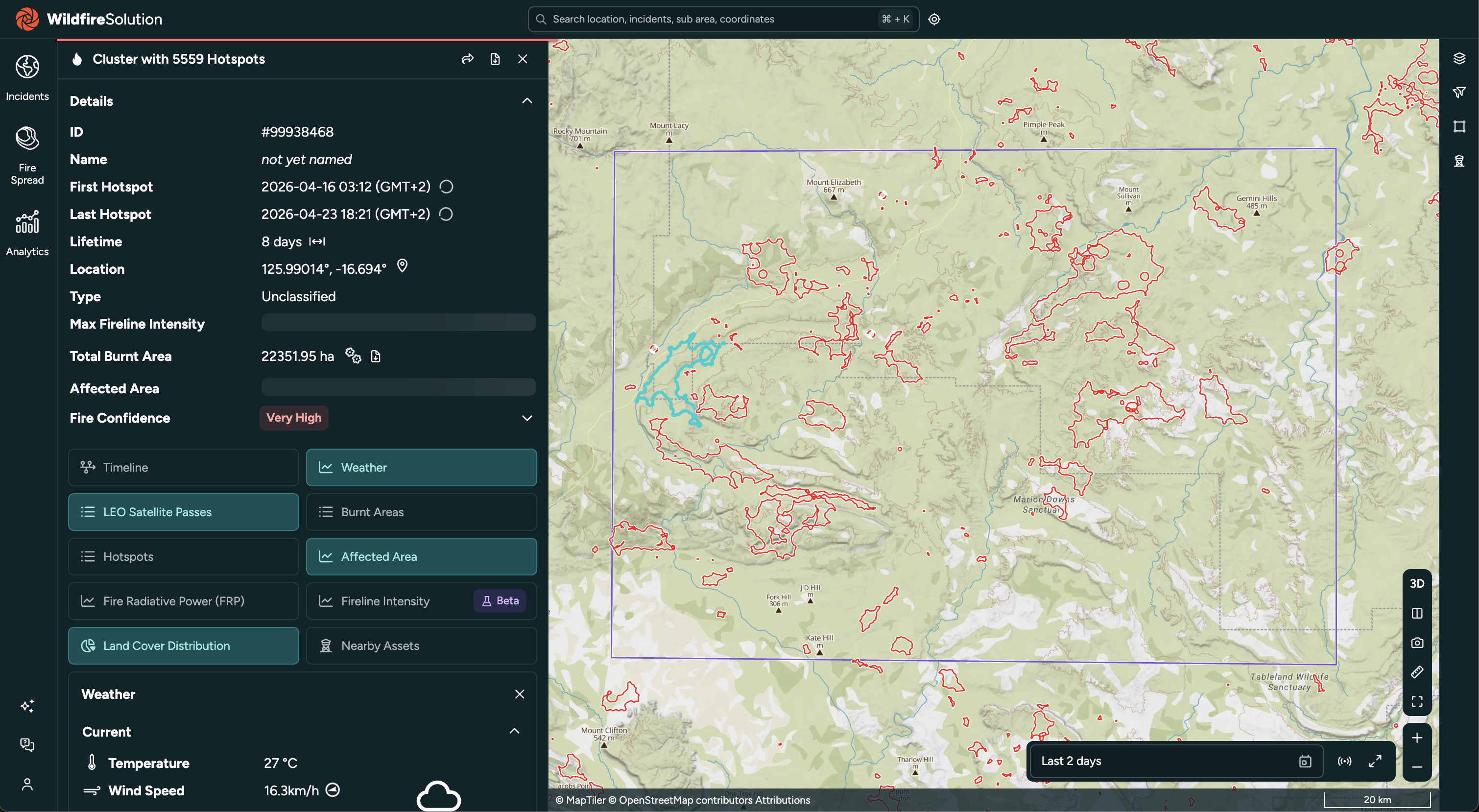
Task: Collapse the Current weather section
Action: coord(514,731)
